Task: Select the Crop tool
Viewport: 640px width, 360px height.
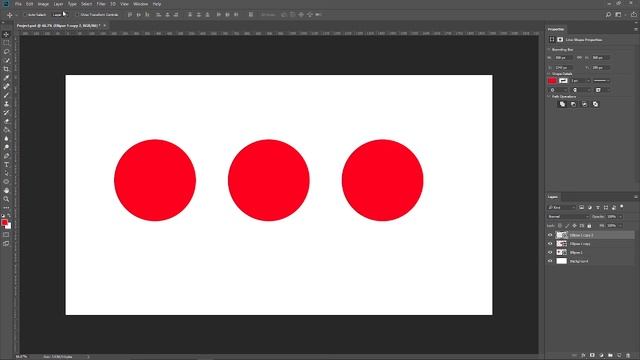Action: (x=6, y=69)
